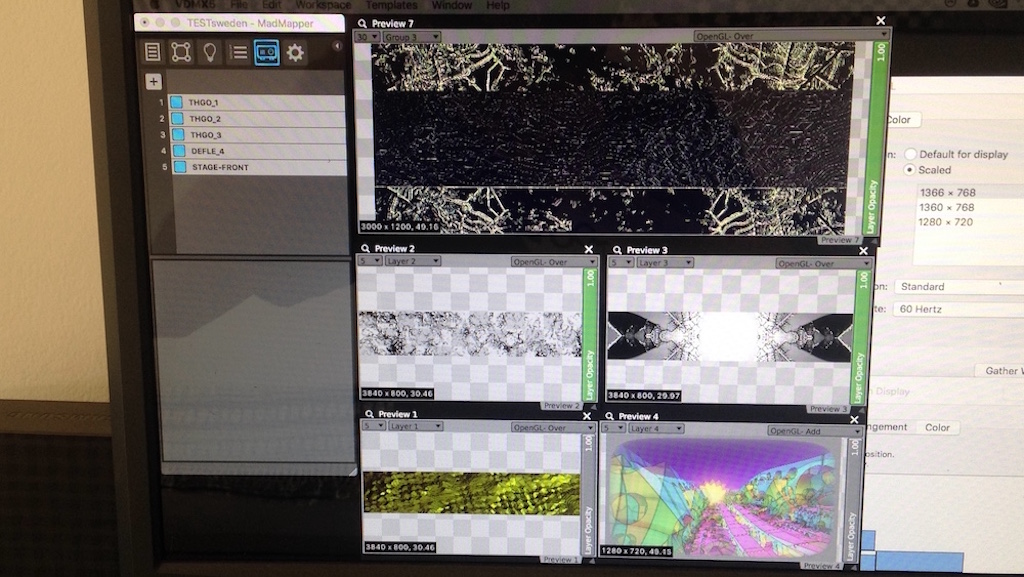This screenshot has height=577, width=1024.
Task: Click the blue icon beside STAGE-FRONT
Action: (x=180, y=167)
